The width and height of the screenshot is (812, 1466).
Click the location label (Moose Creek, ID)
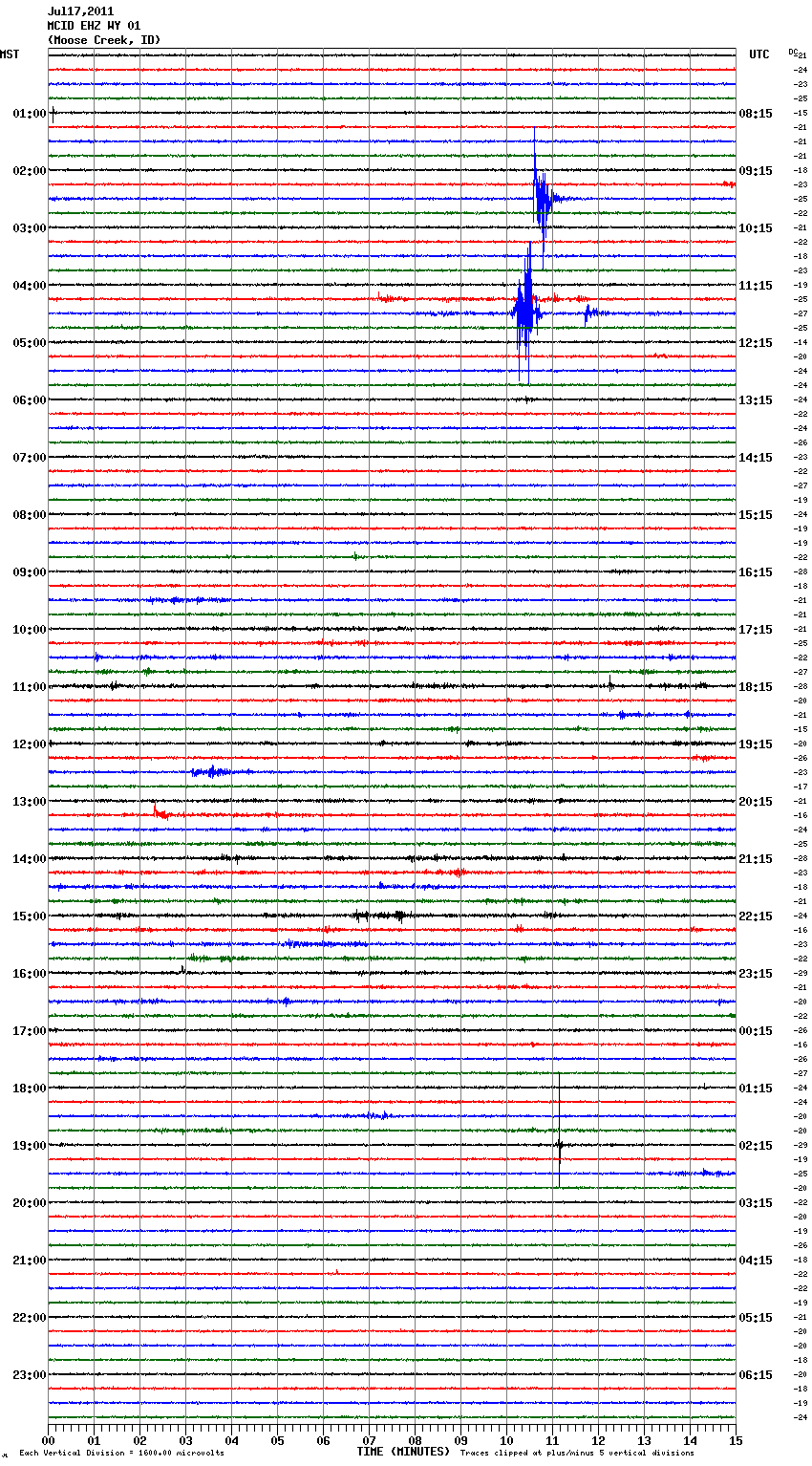(104, 40)
